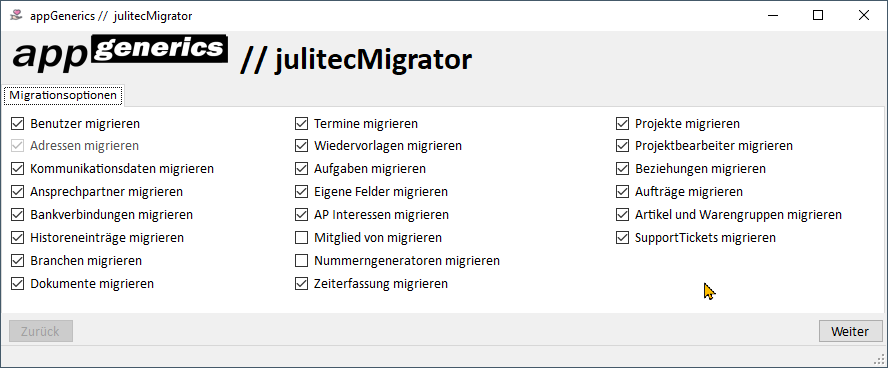Select the Migrationsoptionen tab
Image resolution: width=888 pixels, height=368 pixels.
[x=63, y=95]
